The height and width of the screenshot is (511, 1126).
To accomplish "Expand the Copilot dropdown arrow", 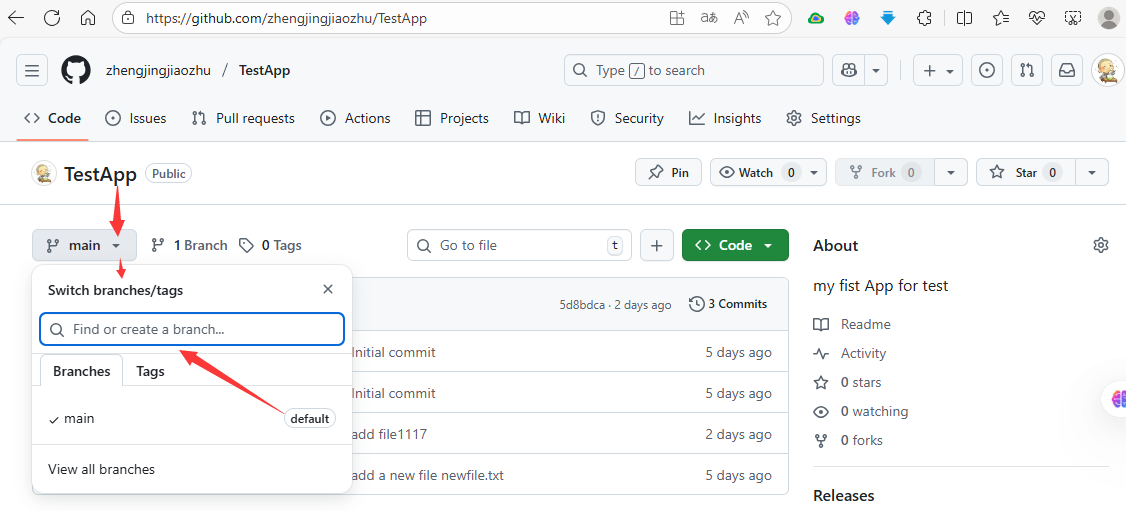I will (x=876, y=70).
